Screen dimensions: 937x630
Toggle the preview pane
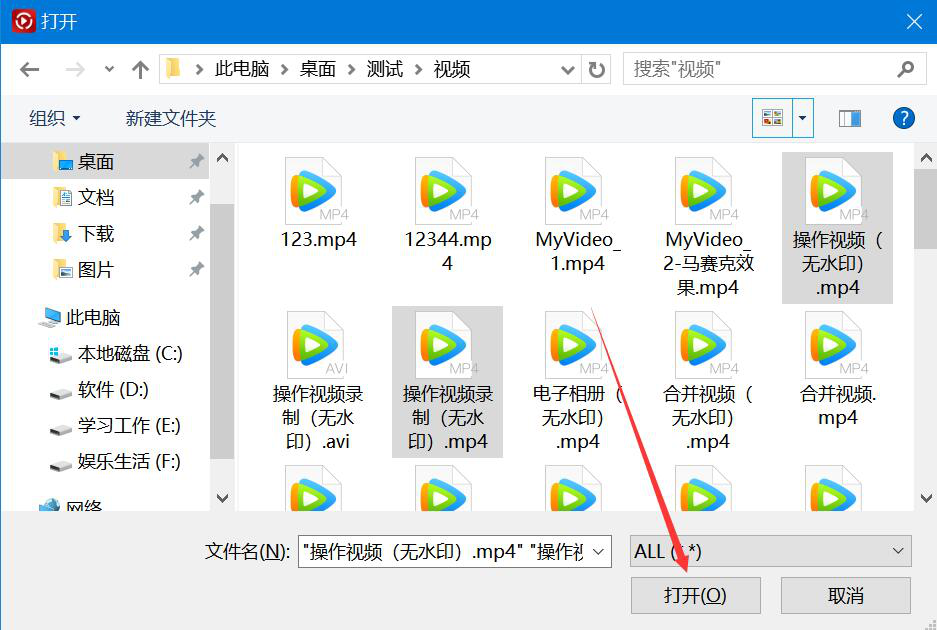click(849, 118)
